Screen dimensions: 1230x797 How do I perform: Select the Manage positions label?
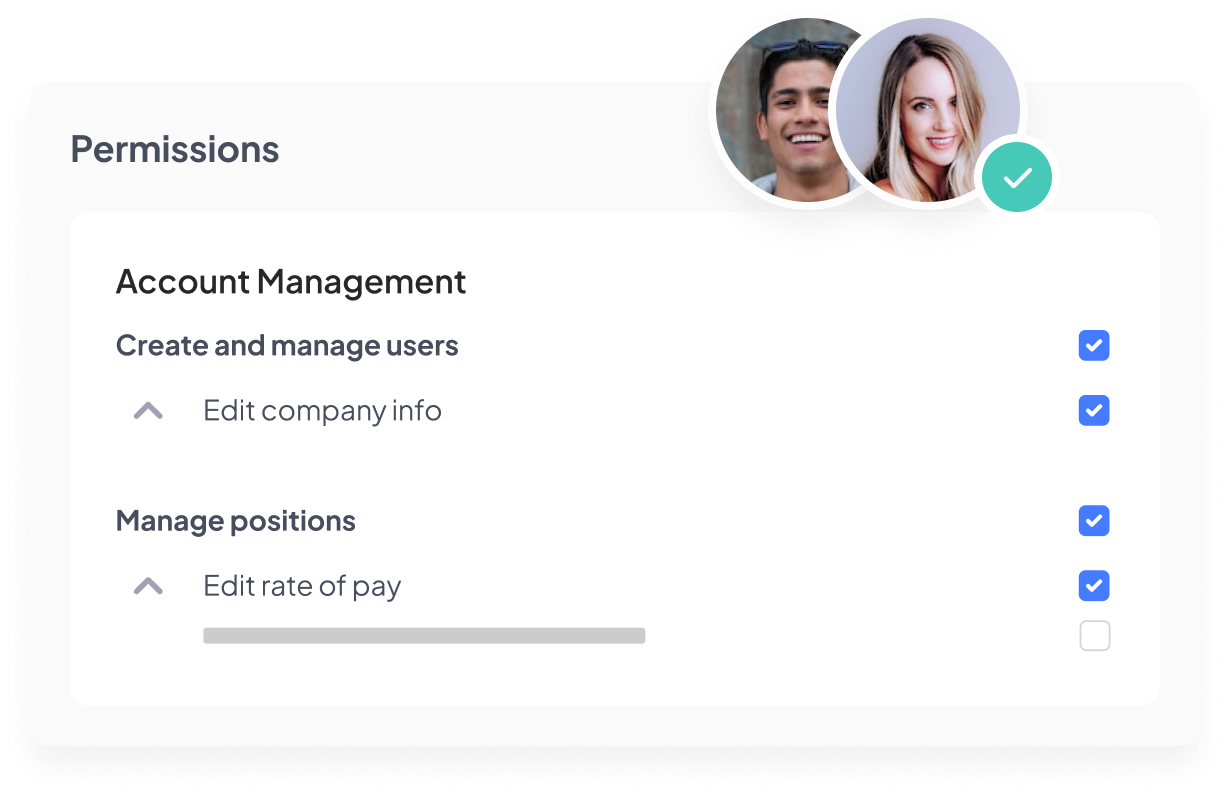[x=236, y=521]
